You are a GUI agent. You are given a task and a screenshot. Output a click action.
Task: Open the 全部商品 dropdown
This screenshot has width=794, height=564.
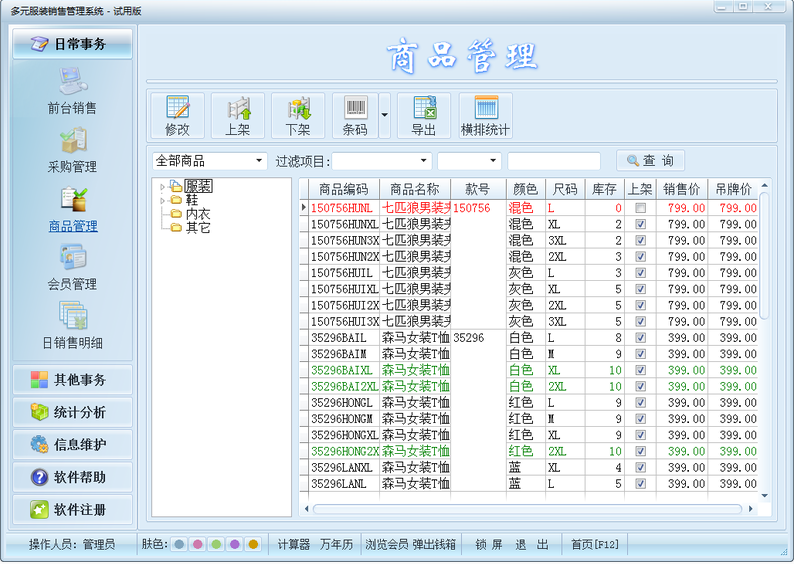[210, 161]
